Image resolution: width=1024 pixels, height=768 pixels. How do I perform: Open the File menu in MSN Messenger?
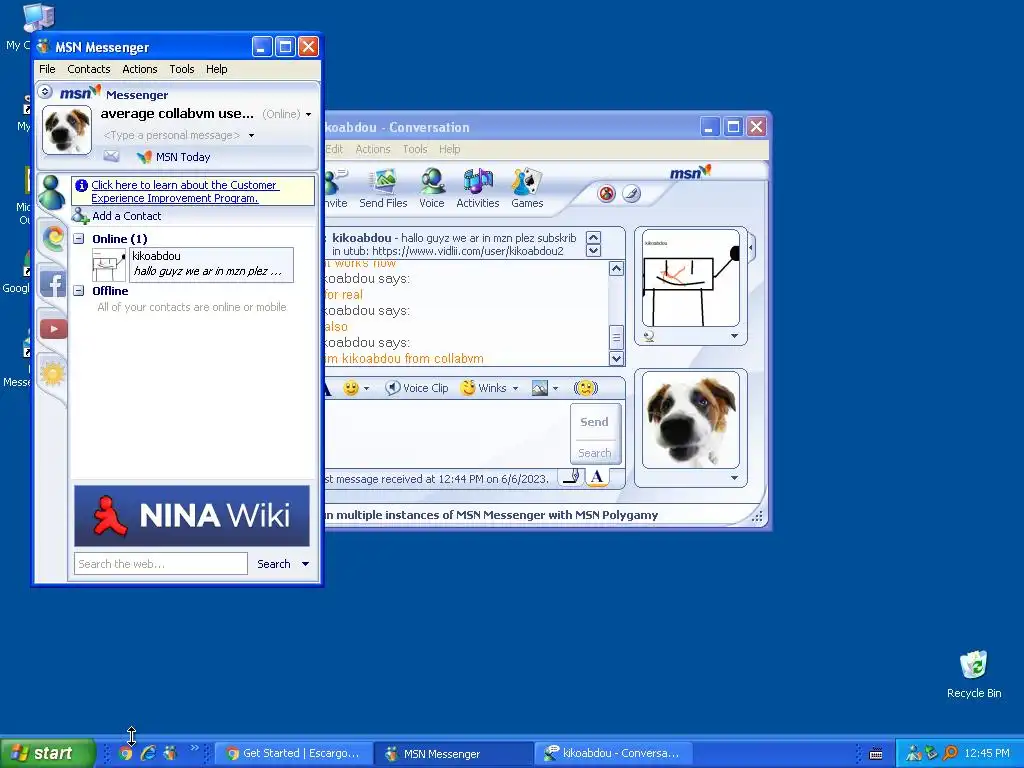pyautogui.click(x=47, y=69)
